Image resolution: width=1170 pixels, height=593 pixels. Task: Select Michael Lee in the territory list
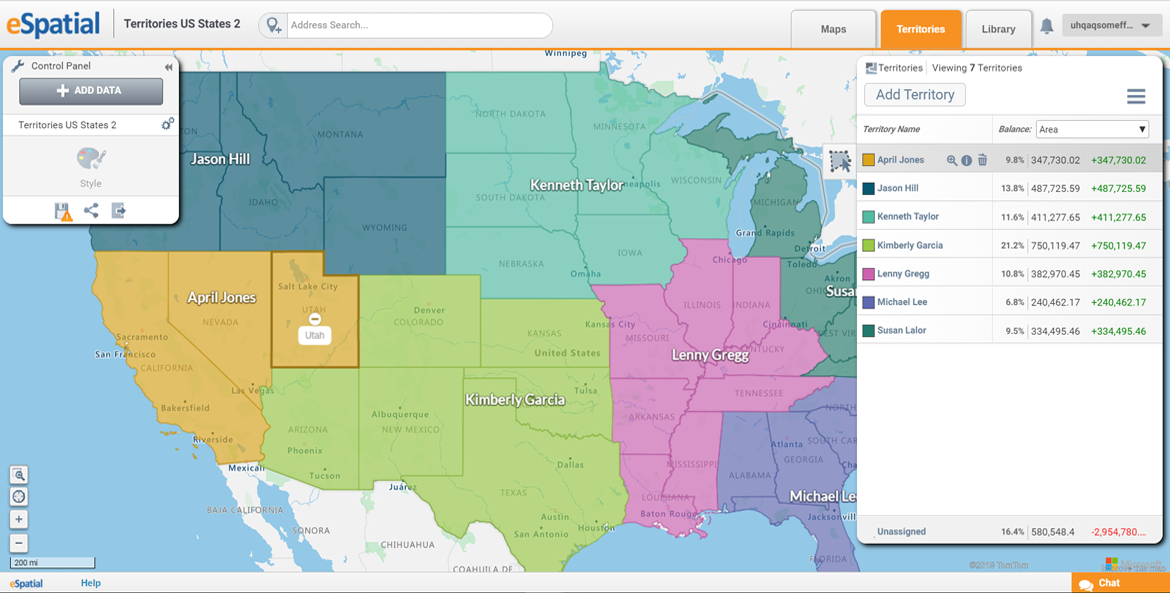[902, 302]
